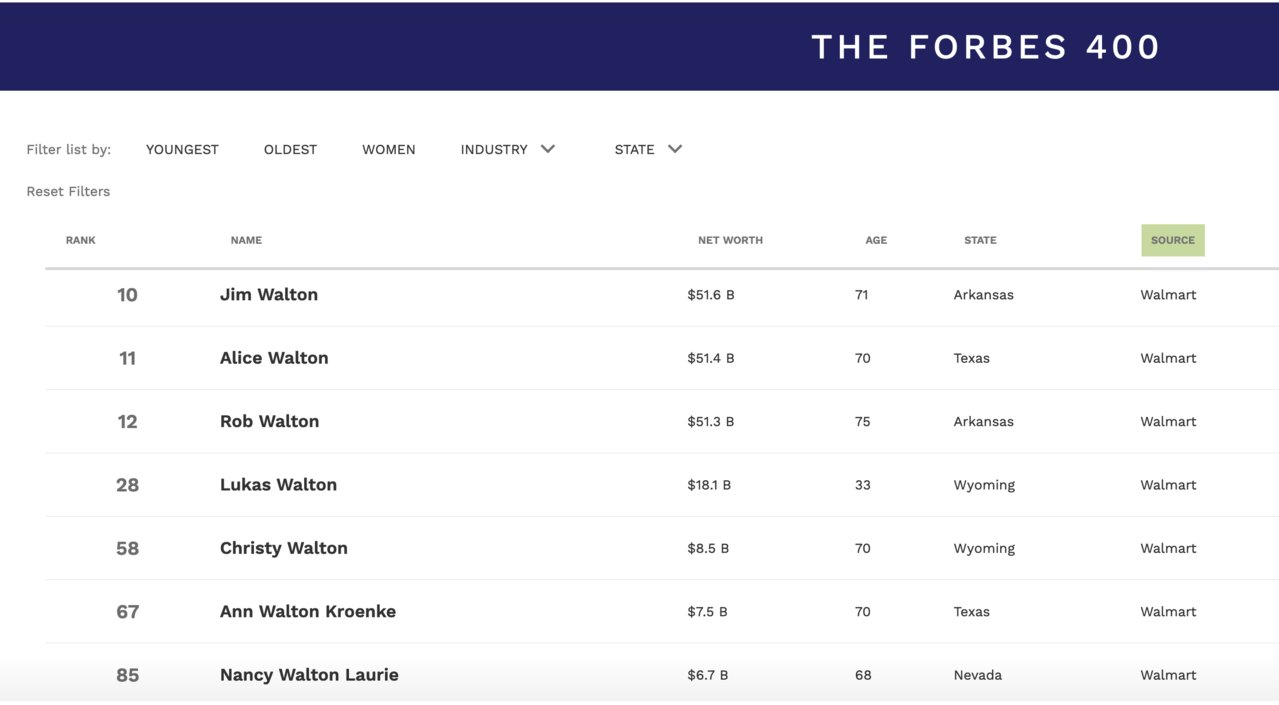Filter list by WOMEN
Screen dimensions: 1279x705
pyautogui.click(x=389, y=149)
